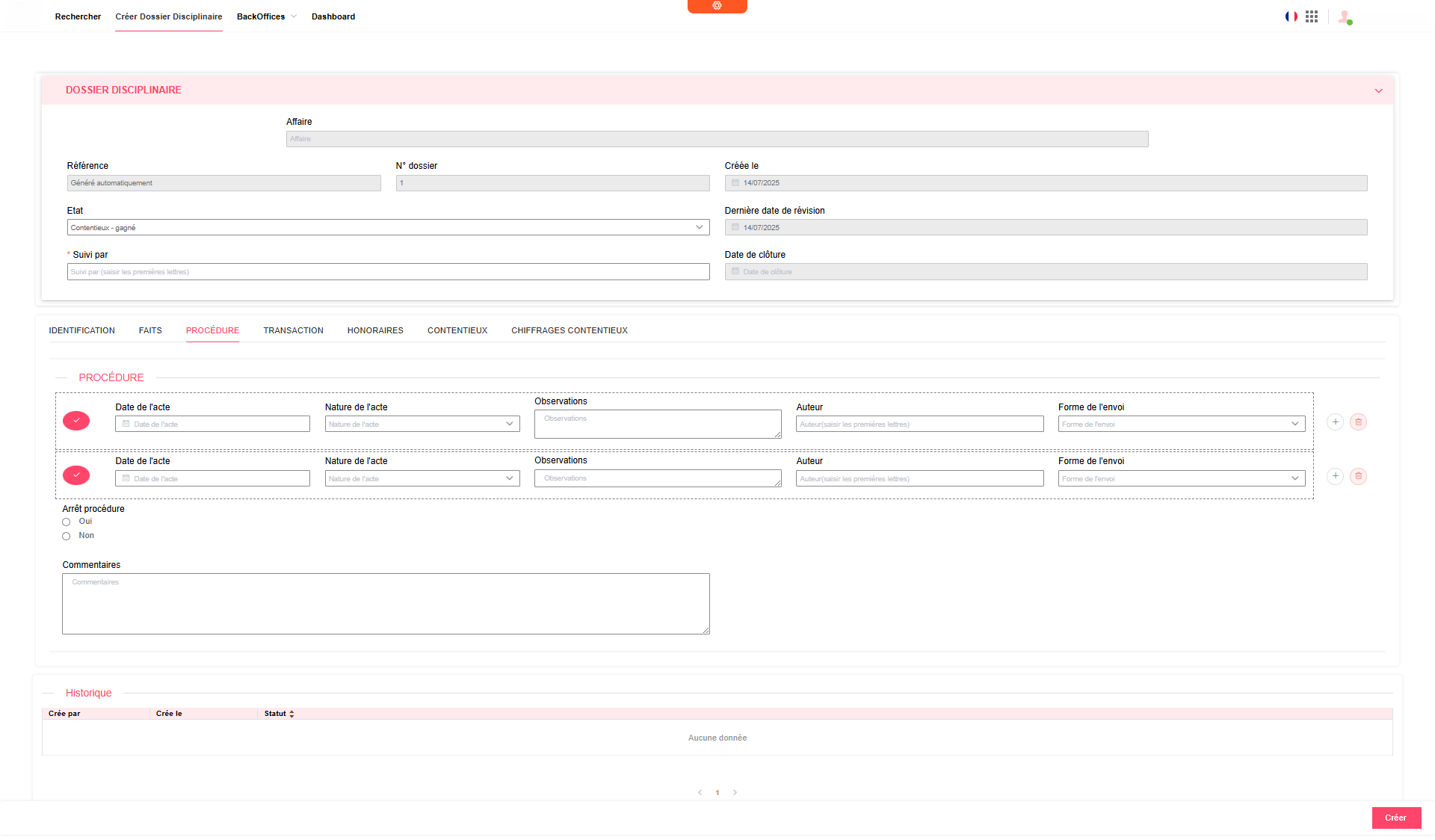
Task: Click the orange settings gear at top
Action: [717, 6]
